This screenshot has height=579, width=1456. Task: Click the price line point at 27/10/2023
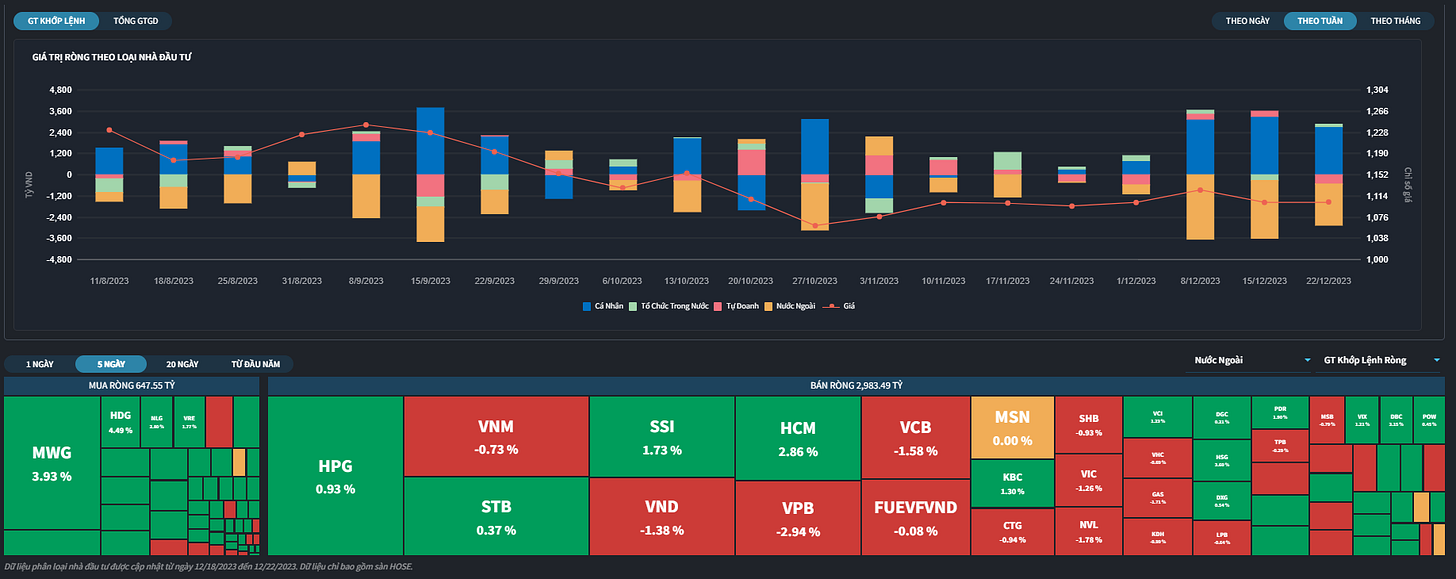point(815,225)
